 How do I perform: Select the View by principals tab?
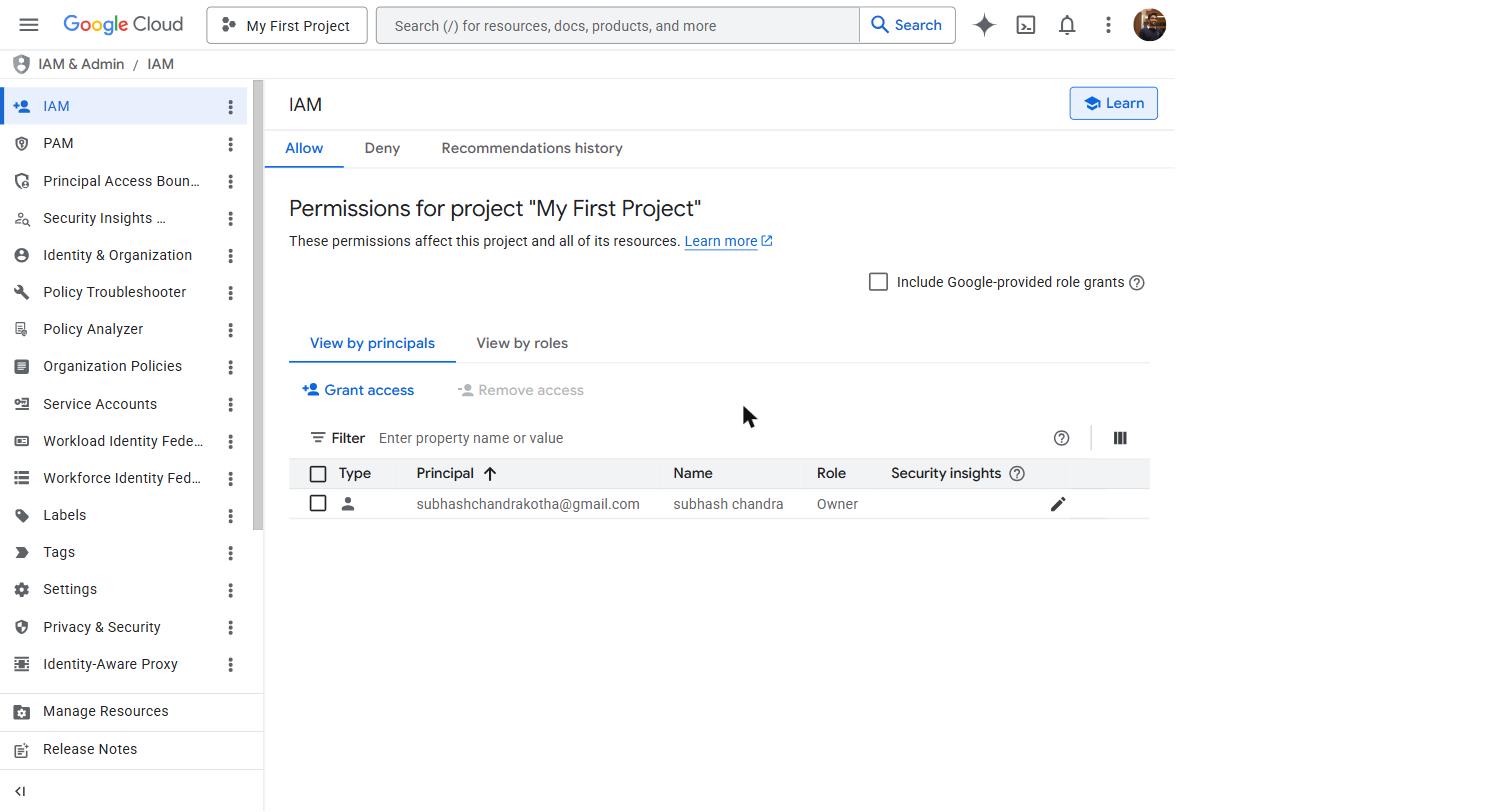point(372,343)
